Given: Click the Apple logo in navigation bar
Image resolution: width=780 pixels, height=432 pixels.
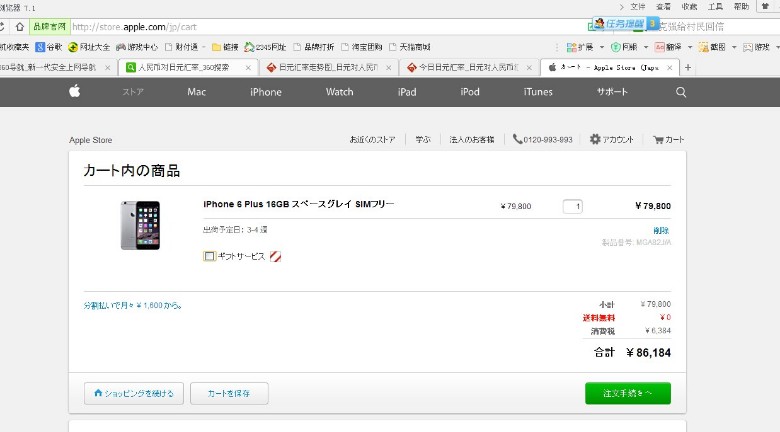Looking at the screenshot, I should point(73,92).
